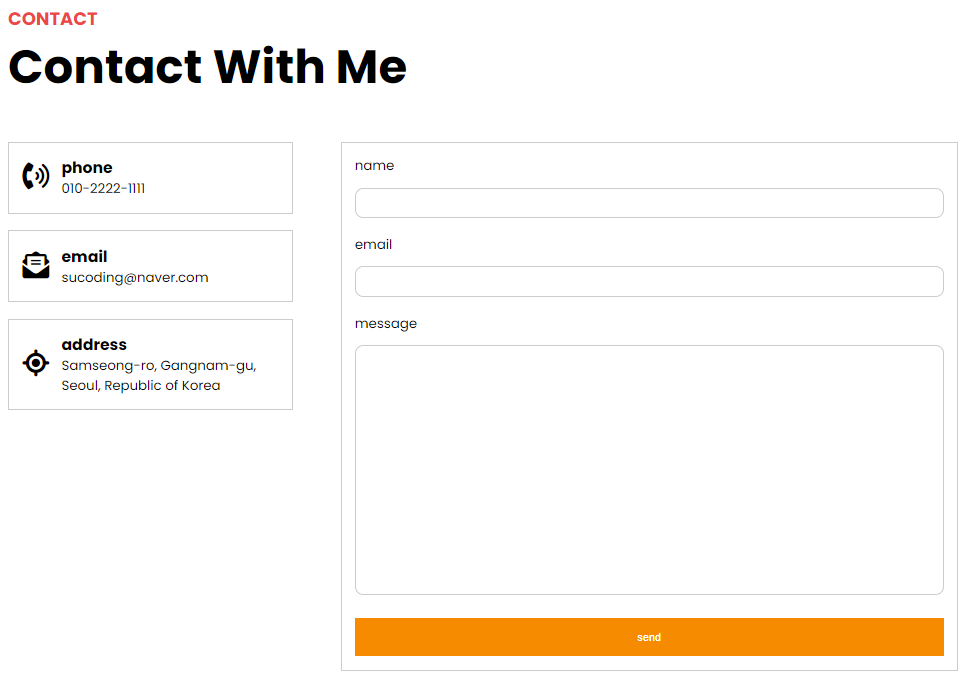The height and width of the screenshot is (682, 977).
Task: Click the 'Seoul, Republic of Korea' line
Action: coord(141,386)
